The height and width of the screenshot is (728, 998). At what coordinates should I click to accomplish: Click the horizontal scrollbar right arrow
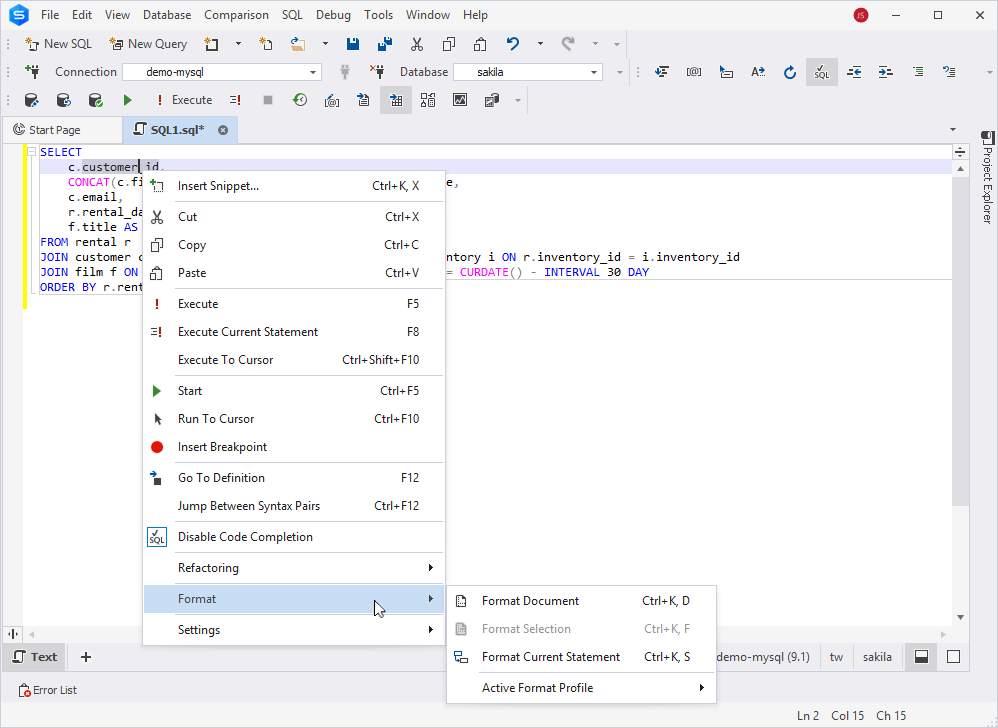pyautogui.click(x=943, y=634)
